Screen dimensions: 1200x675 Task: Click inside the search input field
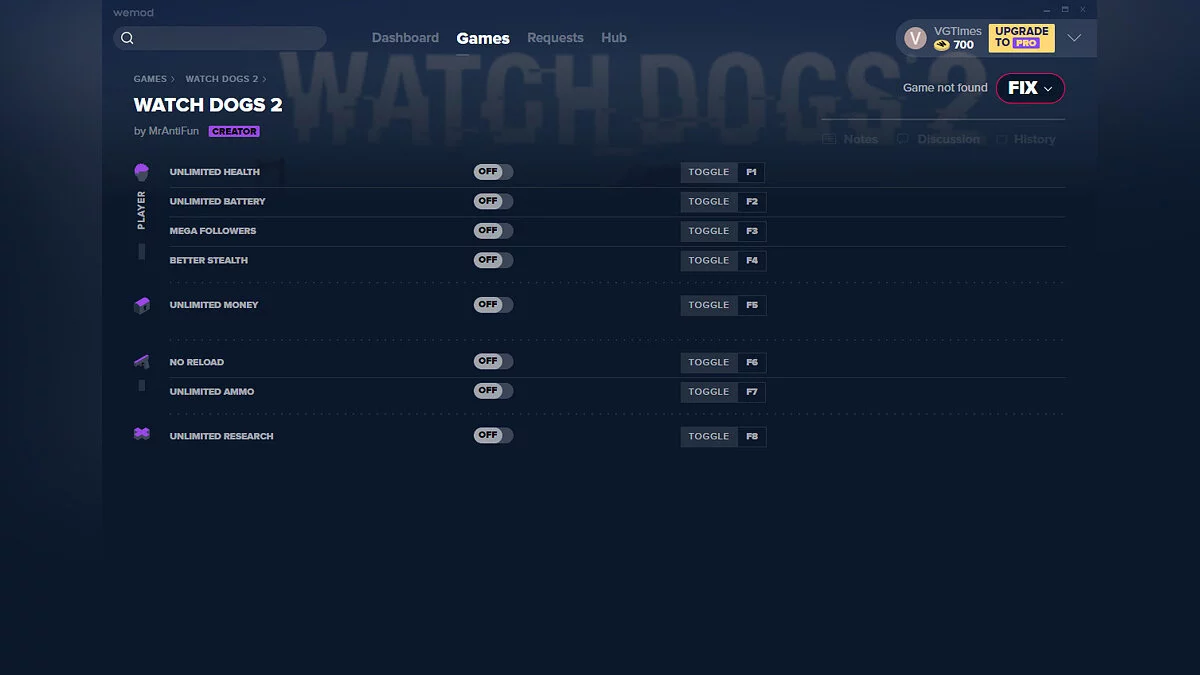click(x=220, y=37)
